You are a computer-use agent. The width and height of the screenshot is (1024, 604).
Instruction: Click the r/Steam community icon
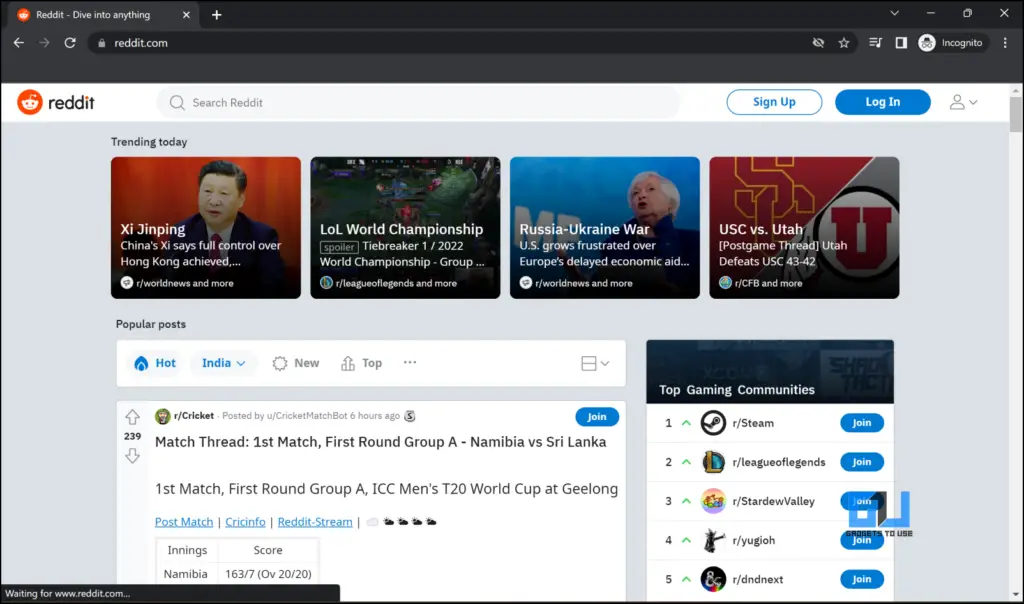(713, 422)
